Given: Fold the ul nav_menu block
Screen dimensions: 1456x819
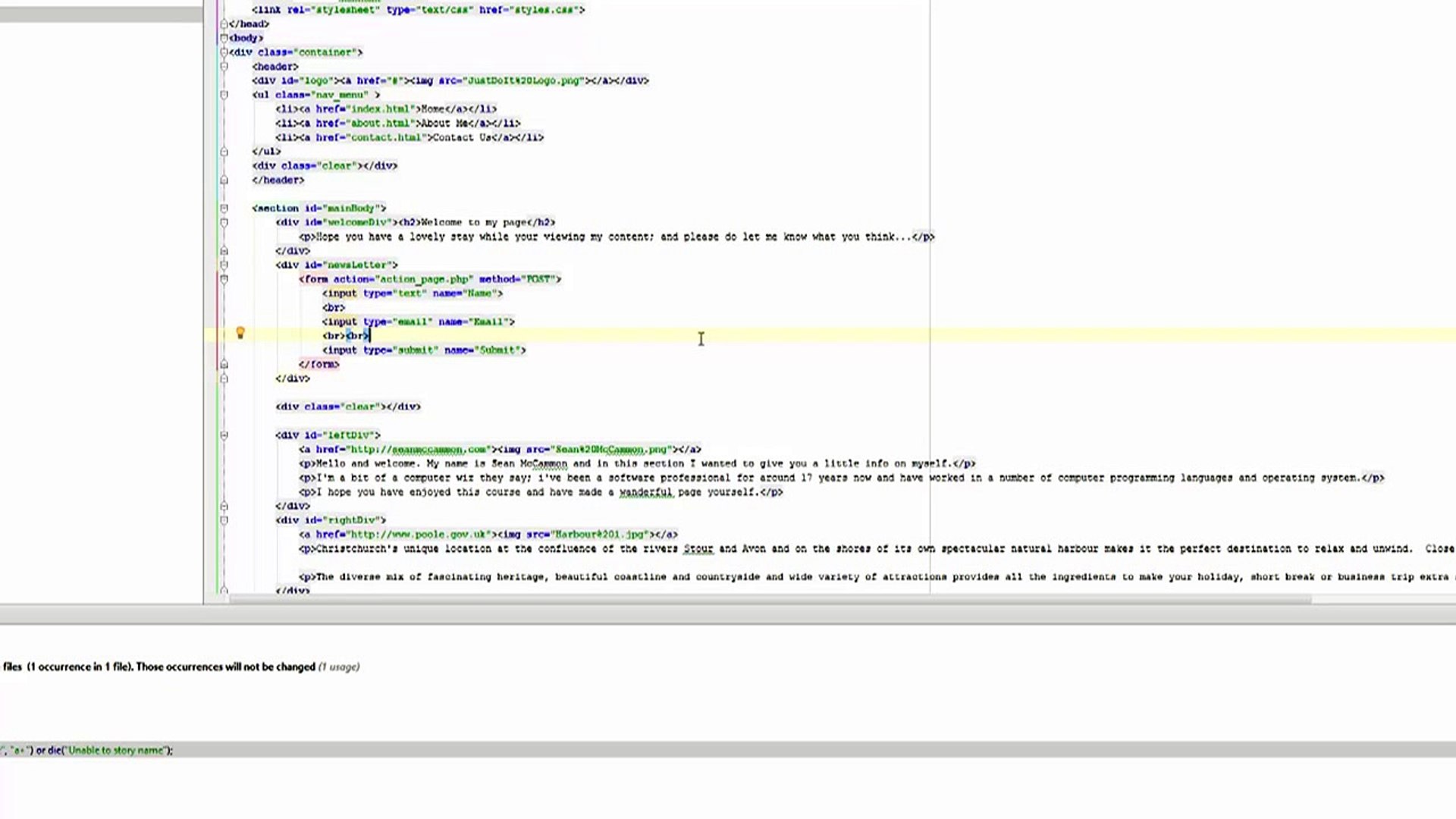Looking at the screenshot, I should click(x=224, y=95).
